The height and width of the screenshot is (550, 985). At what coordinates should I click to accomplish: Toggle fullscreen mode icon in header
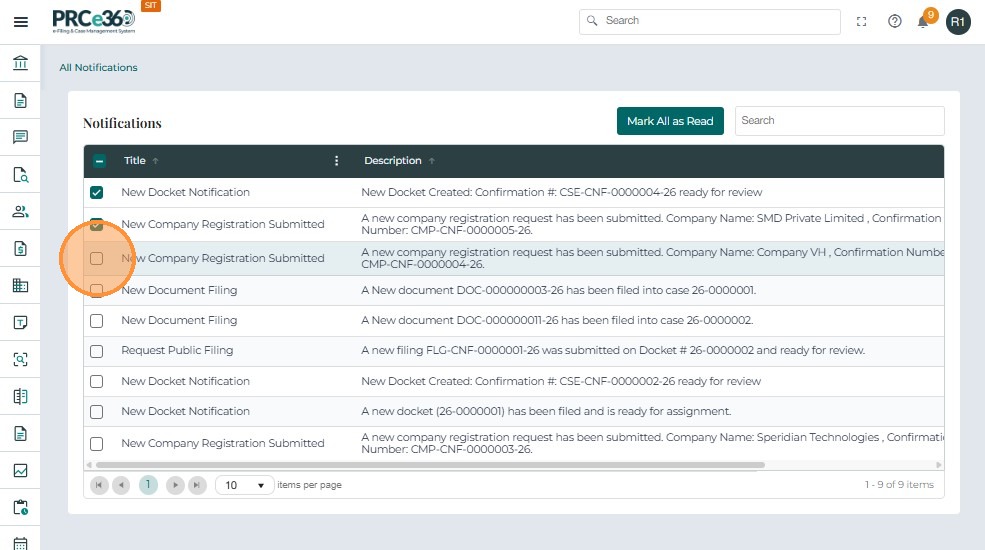862,21
